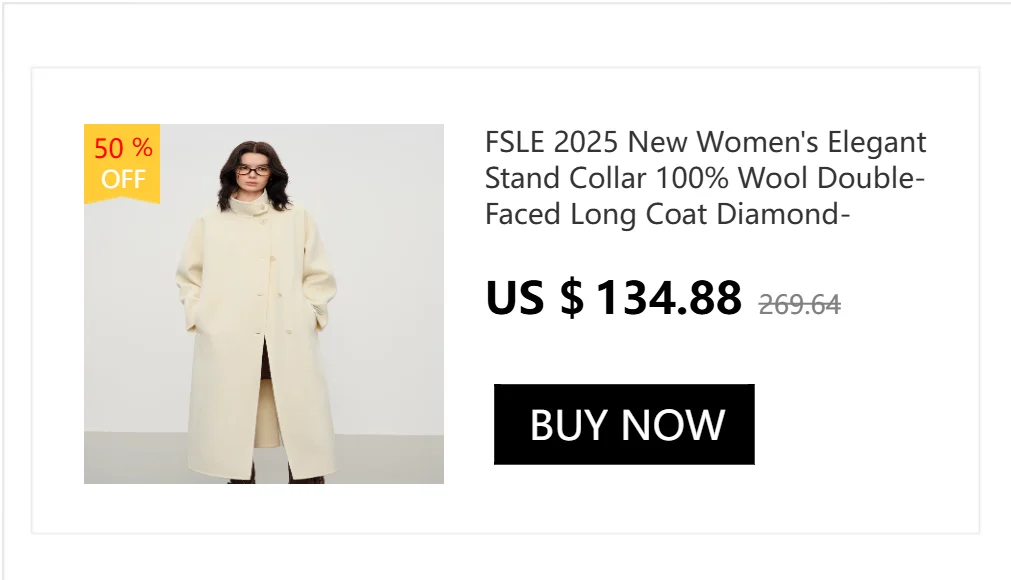
Task: Click the crossed-out 269.64 original price
Action: coord(800,304)
